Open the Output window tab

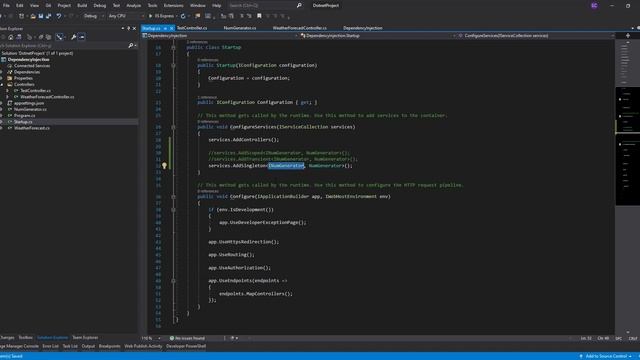88,346
